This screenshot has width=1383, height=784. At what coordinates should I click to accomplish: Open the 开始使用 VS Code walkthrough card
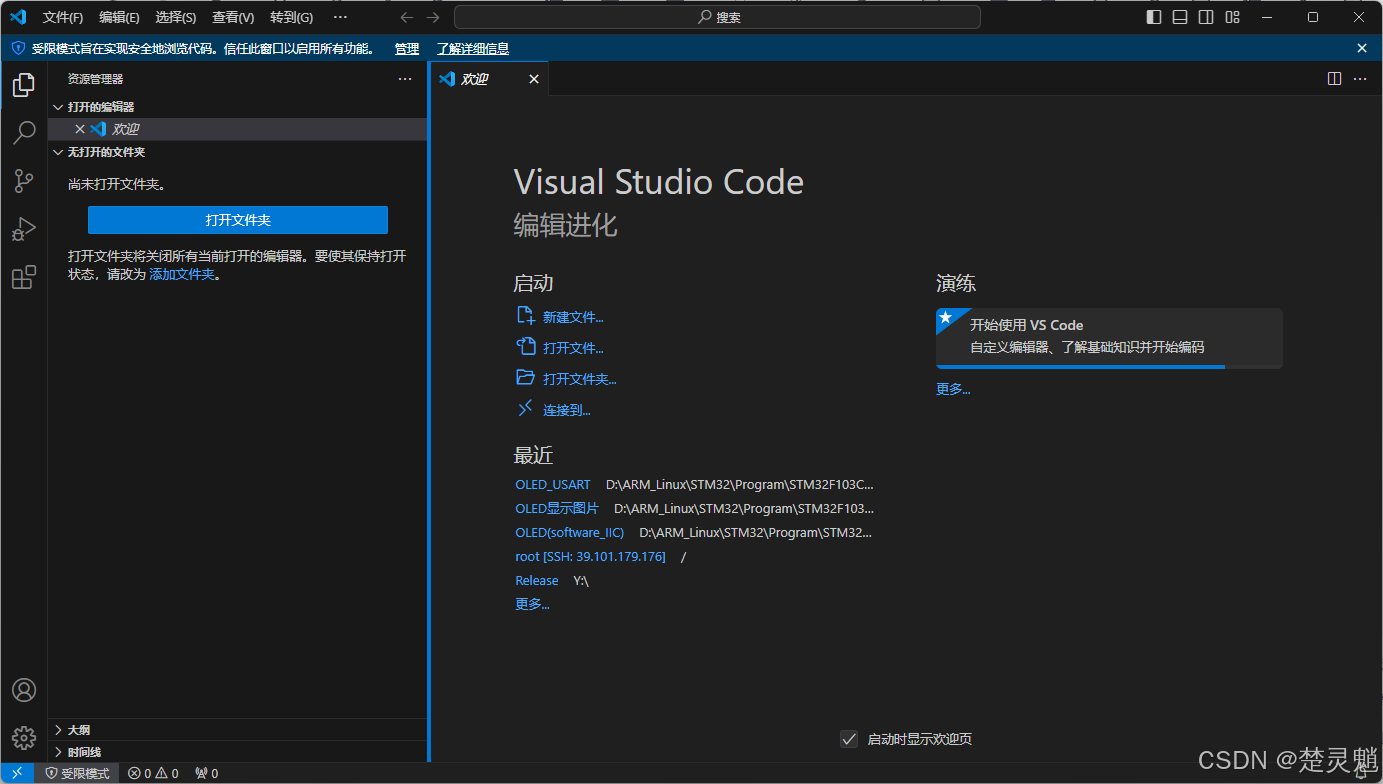point(1109,338)
